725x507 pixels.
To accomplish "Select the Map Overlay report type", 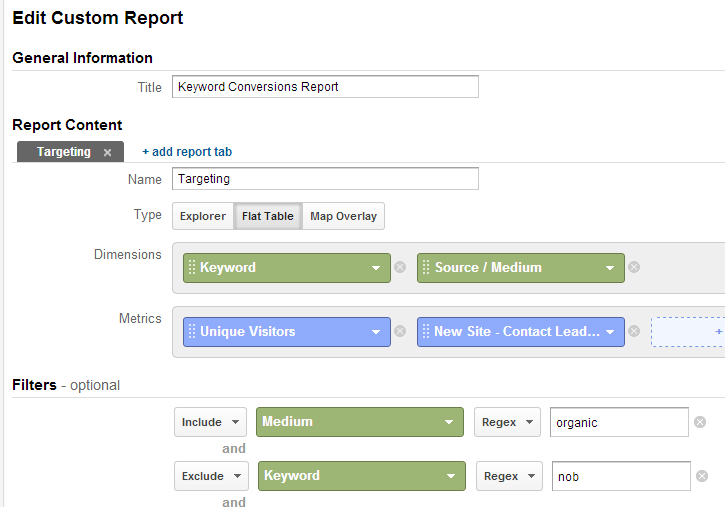I will coord(344,216).
